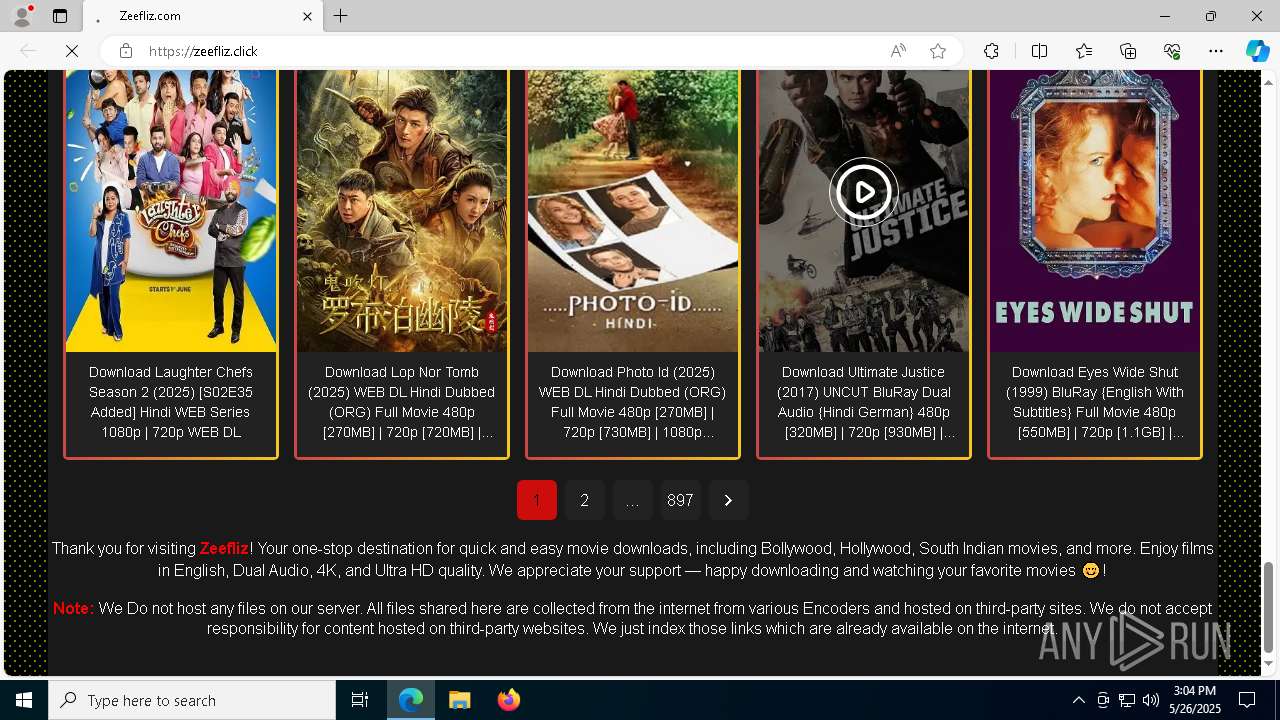Viewport: 1280px width, 720px height.
Task: Open the volume control
Action: click(x=1151, y=700)
